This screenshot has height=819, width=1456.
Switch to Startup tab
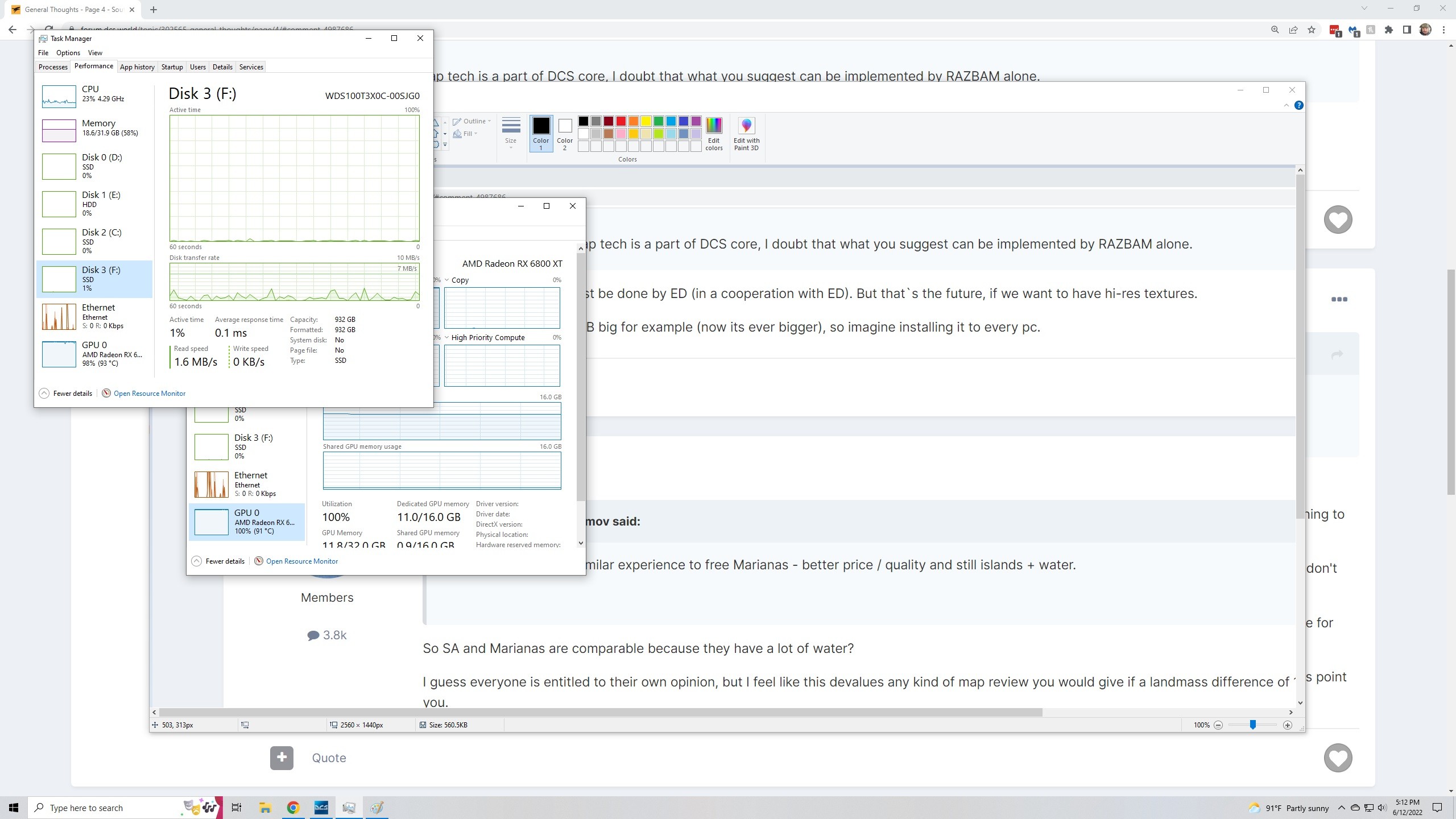(x=172, y=67)
